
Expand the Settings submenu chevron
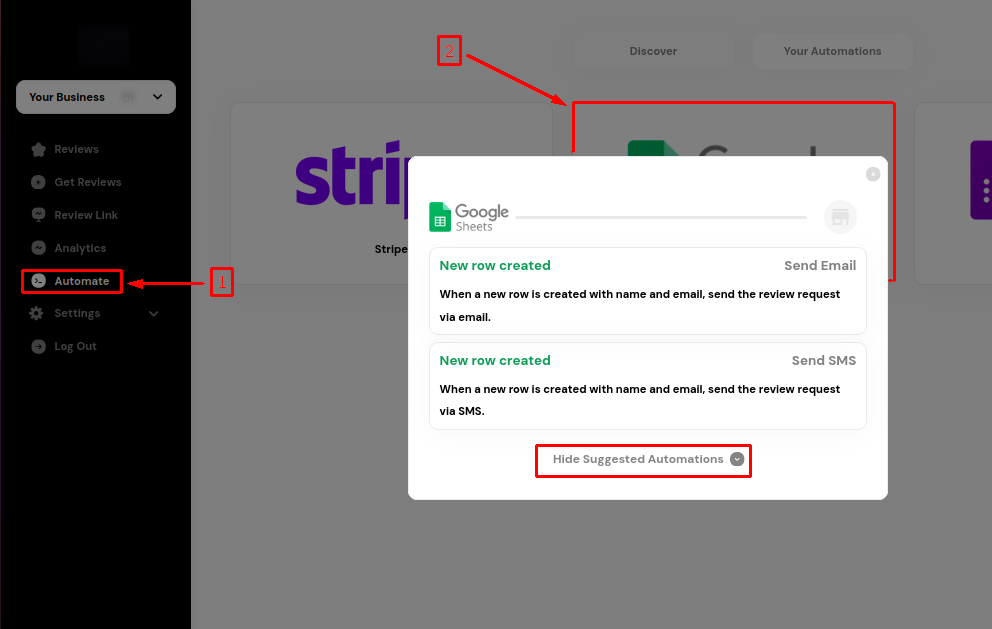click(x=154, y=314)
